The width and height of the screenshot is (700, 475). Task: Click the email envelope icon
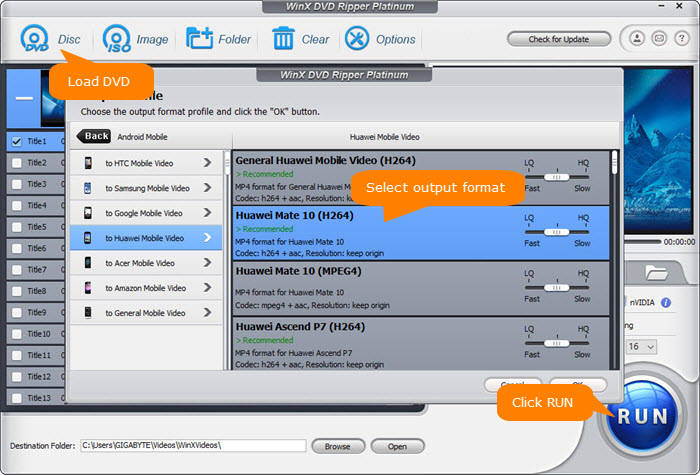pos(659,38)
